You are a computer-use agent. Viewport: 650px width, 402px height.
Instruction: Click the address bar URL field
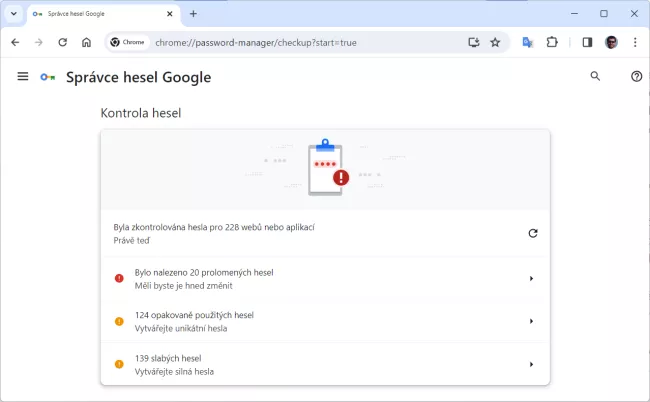pyautogui.click(x=300, y=43)
